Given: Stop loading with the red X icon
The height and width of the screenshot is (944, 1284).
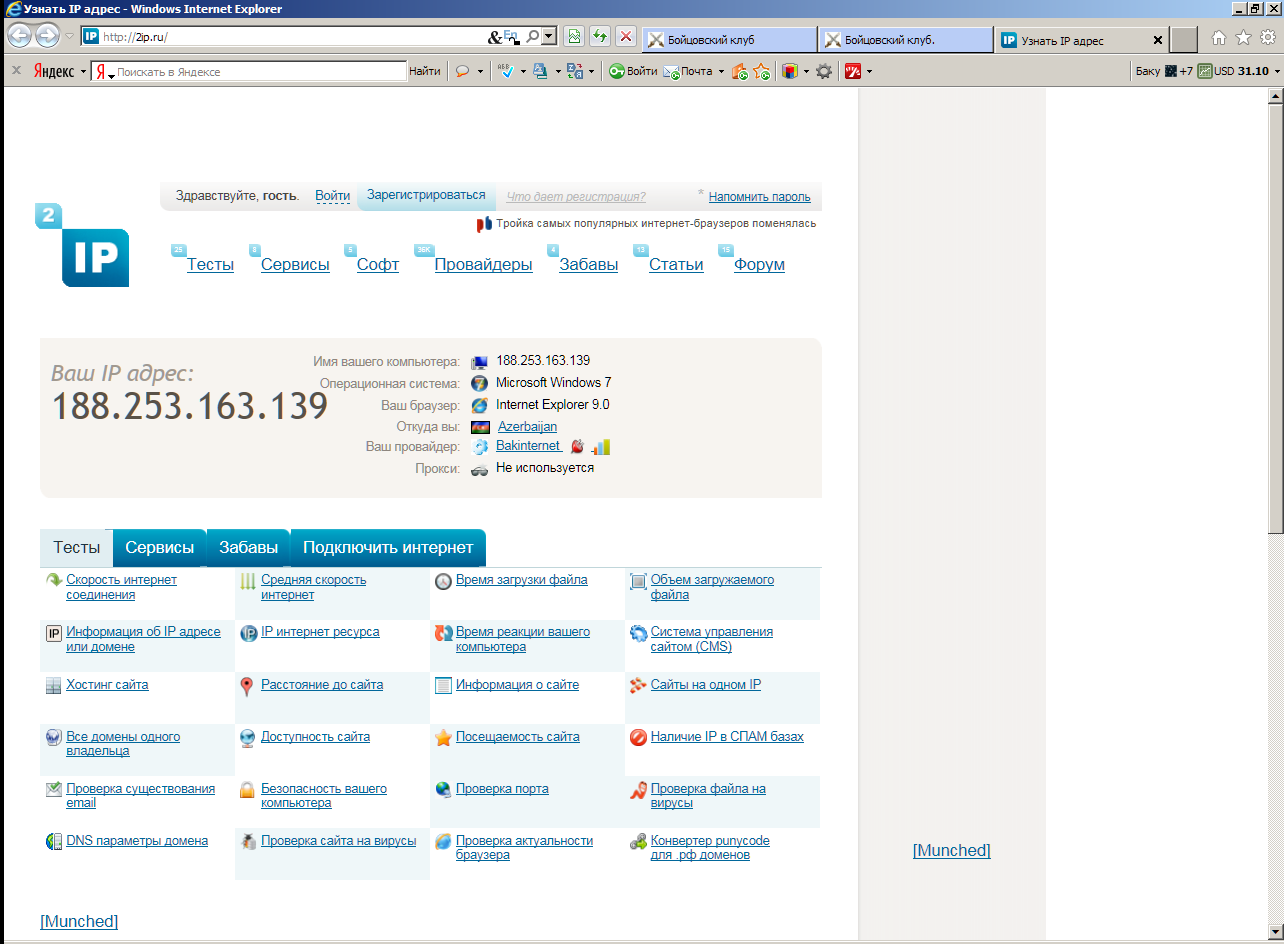Looking at the screenshot, I should point(626,37).
